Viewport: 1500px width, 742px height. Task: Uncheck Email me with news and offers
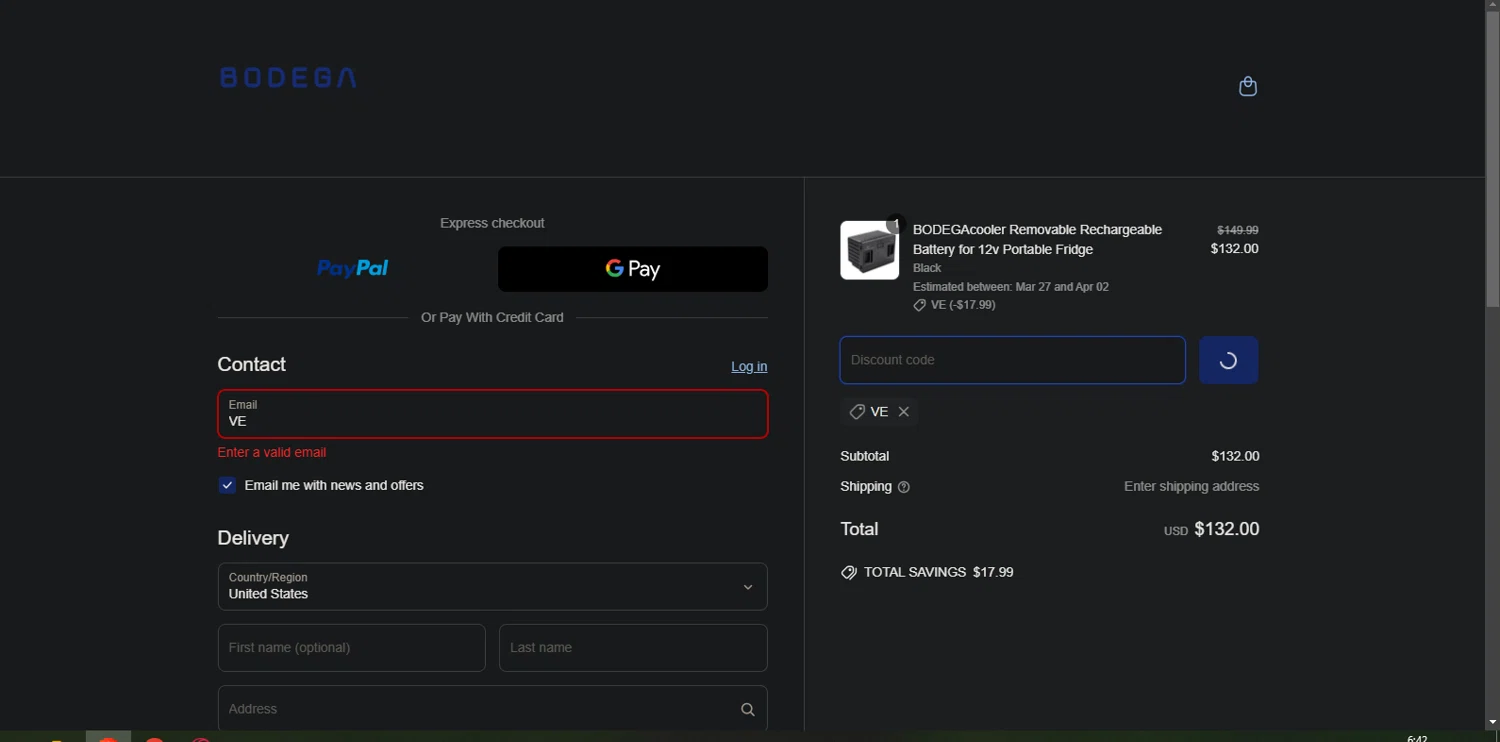click(x=227, y=485)
